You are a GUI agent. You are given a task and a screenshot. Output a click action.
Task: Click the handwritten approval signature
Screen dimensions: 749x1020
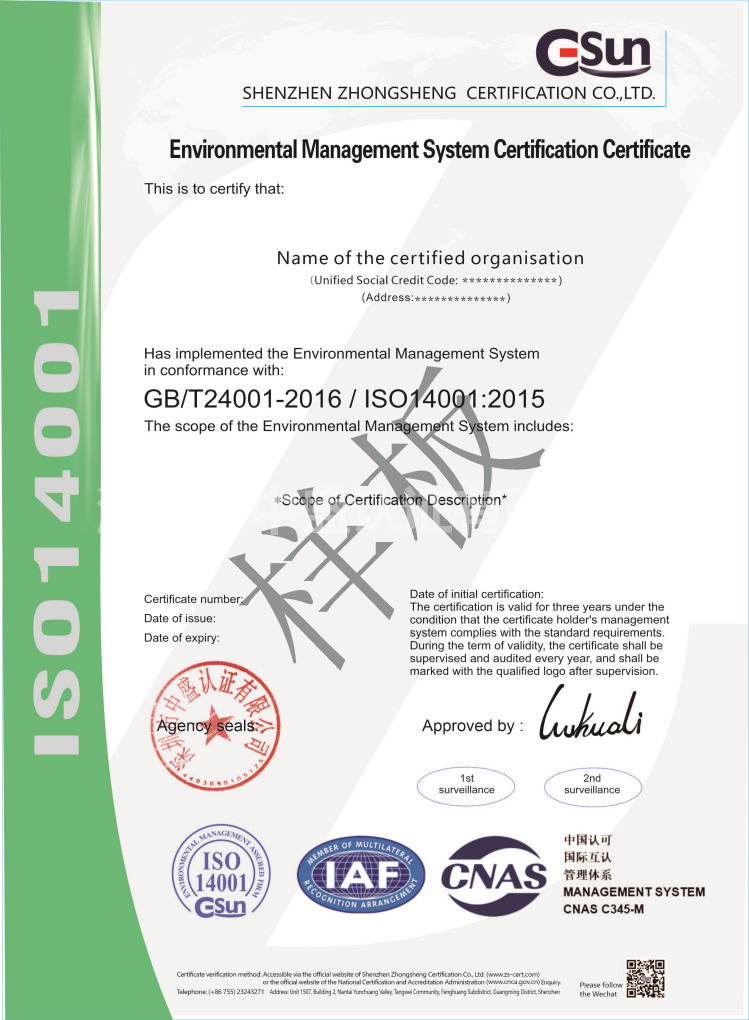point(590,714)
